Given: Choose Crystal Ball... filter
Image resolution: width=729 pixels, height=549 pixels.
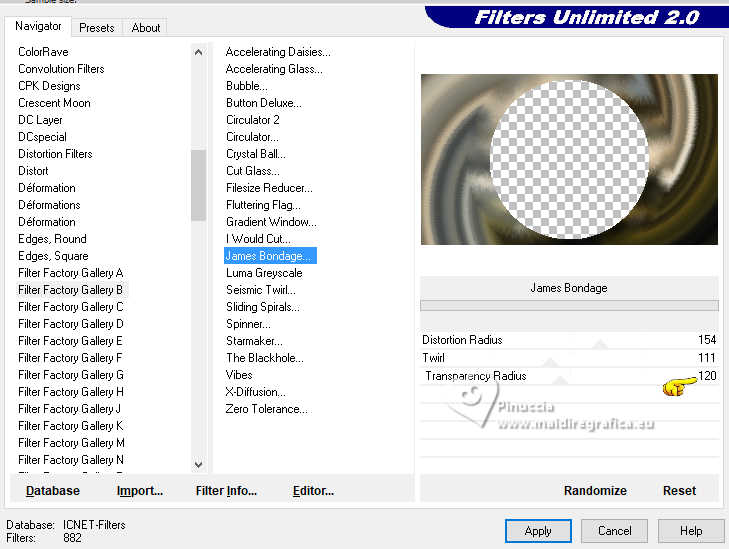Looking at the screenshot, I should coord(256,154).
